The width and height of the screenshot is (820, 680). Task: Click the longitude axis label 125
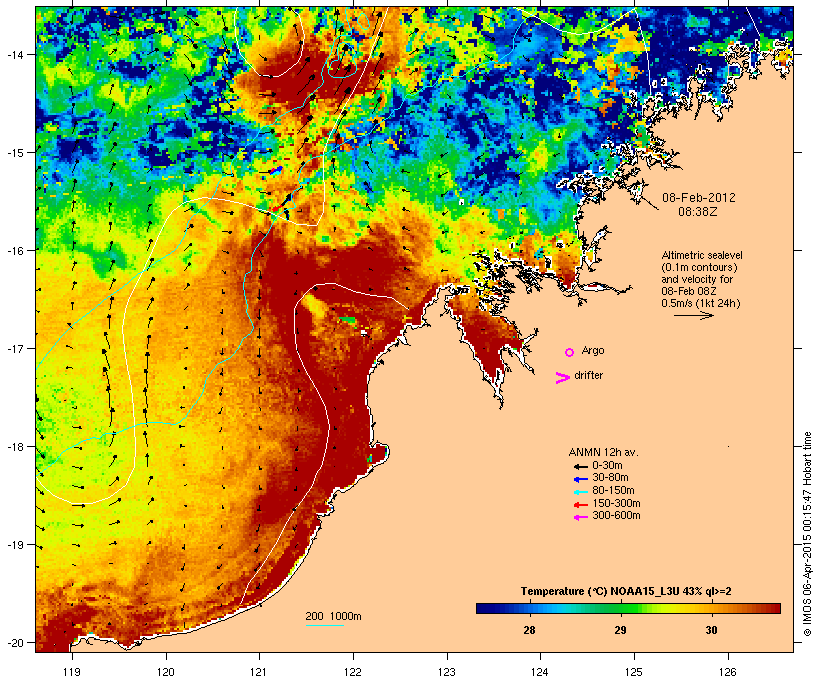pos(634,672)
